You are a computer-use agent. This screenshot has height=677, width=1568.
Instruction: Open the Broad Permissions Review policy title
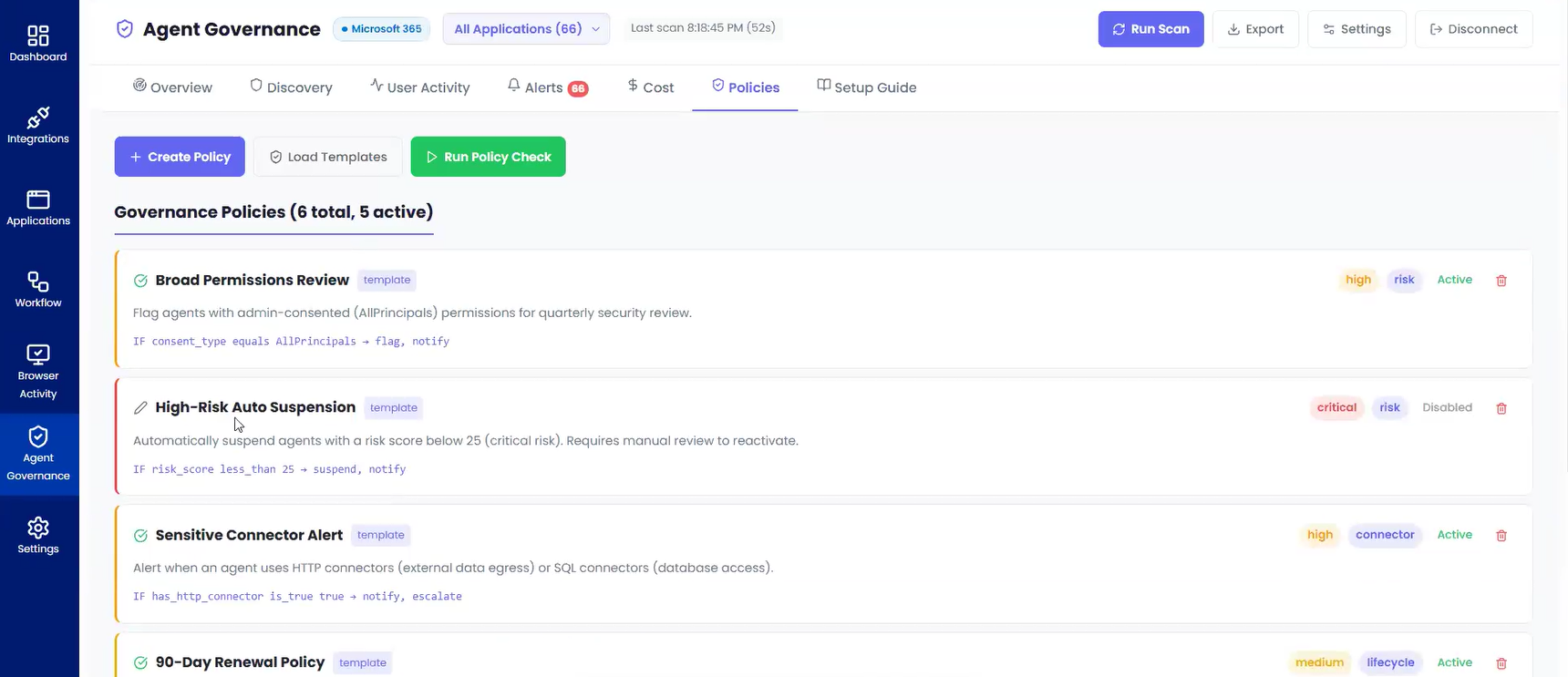253,280
